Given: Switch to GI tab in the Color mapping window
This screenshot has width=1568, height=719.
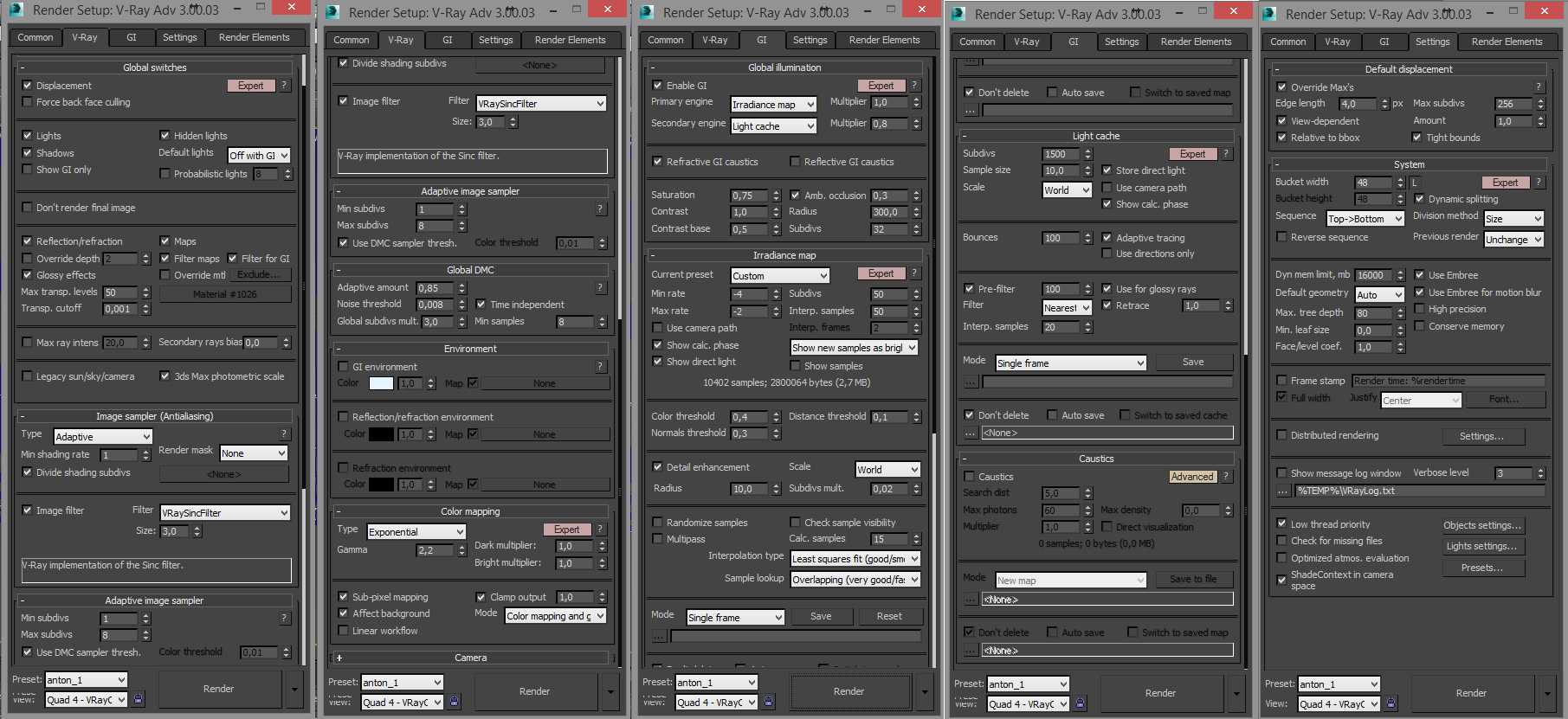Looking at the screenshot, I should 448,40.
